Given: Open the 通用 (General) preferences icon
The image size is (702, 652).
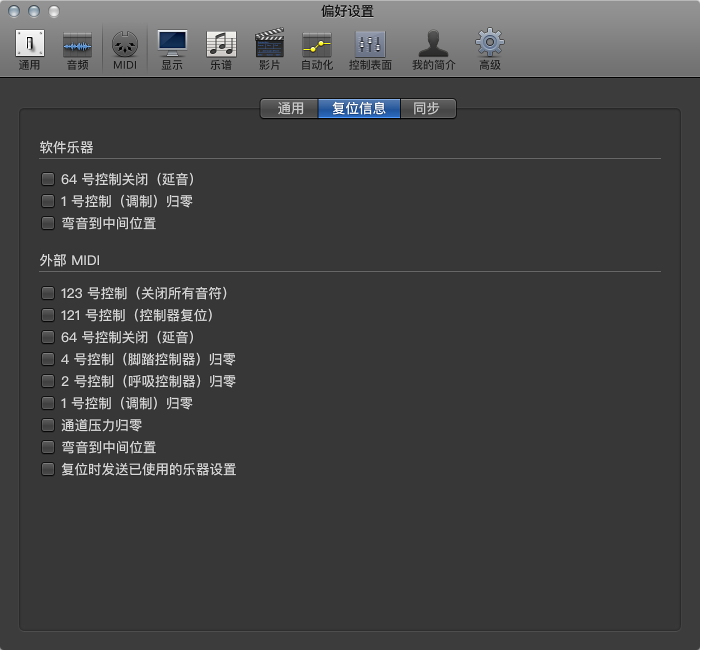Looking at the screenshot, I should point(30,50).
